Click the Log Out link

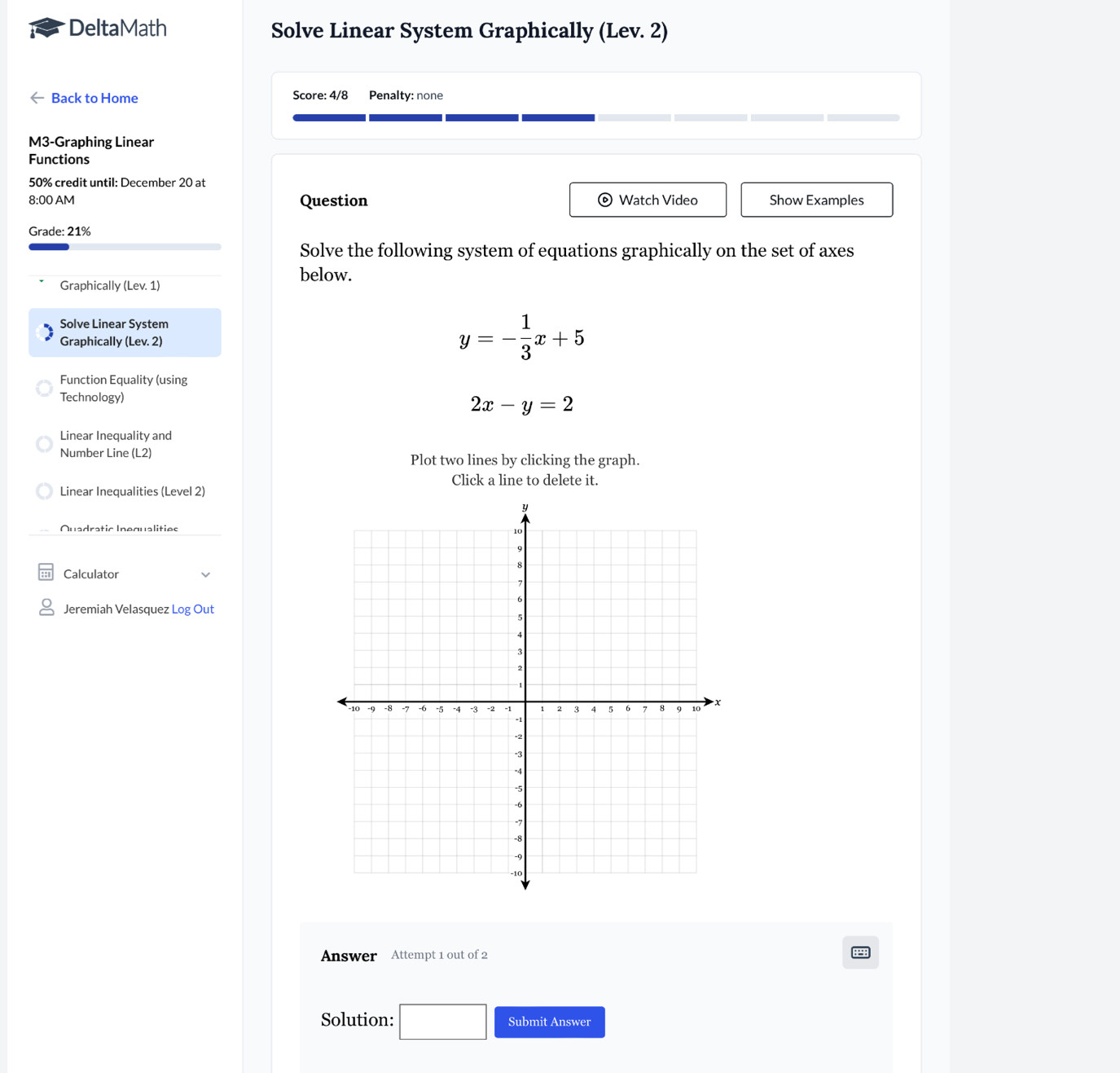coord(192,609)
